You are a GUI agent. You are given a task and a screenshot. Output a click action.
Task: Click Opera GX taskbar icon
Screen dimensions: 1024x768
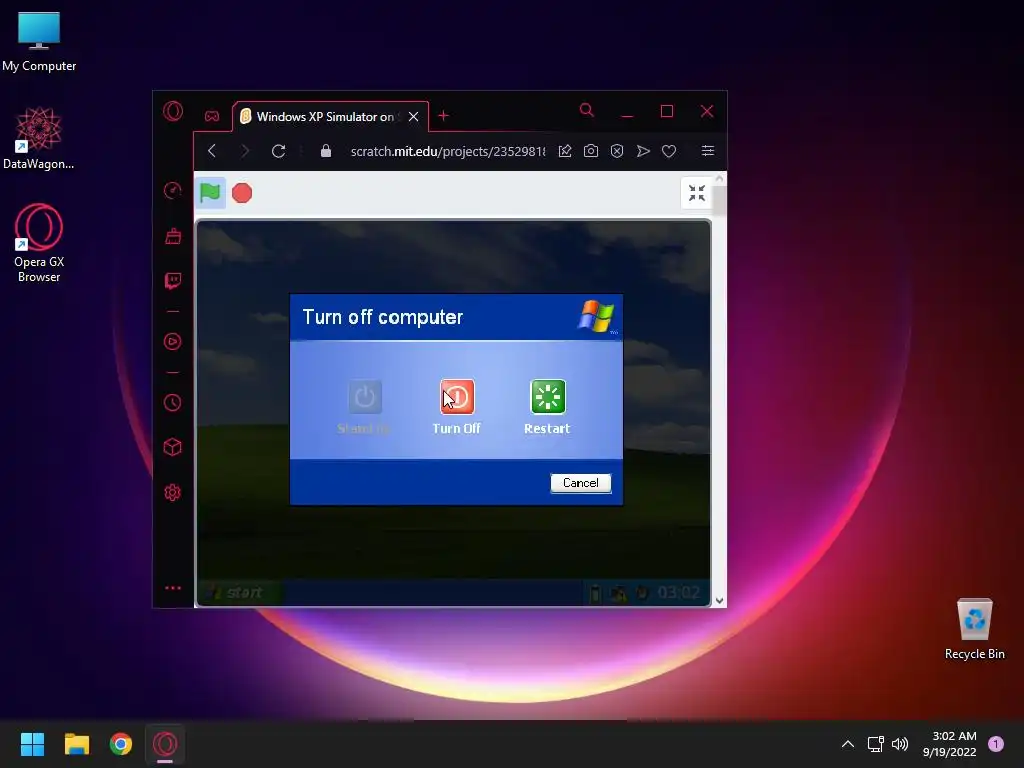(165, 744)
